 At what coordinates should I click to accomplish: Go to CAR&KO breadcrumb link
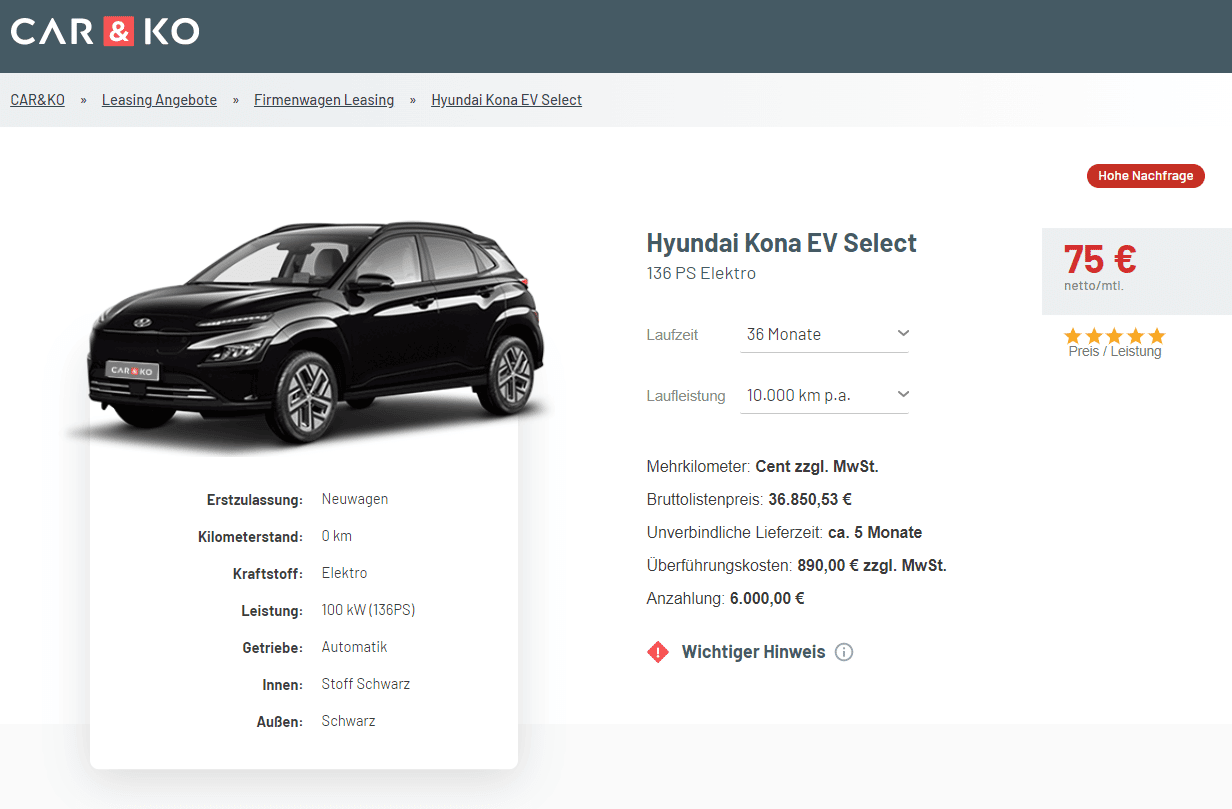click(38, 100)
